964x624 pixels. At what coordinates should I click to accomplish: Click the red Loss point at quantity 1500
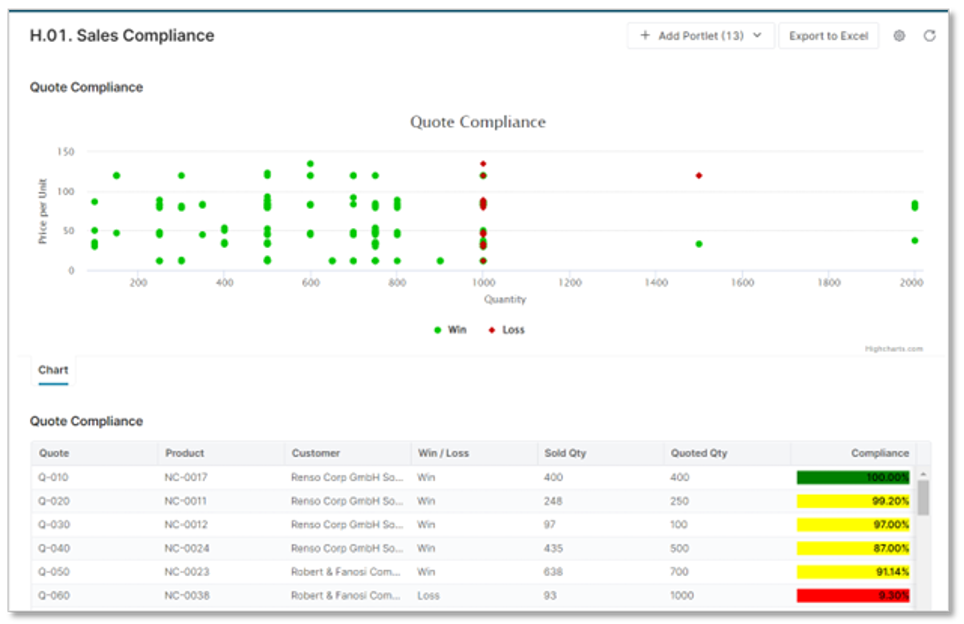tap(699, 175)
